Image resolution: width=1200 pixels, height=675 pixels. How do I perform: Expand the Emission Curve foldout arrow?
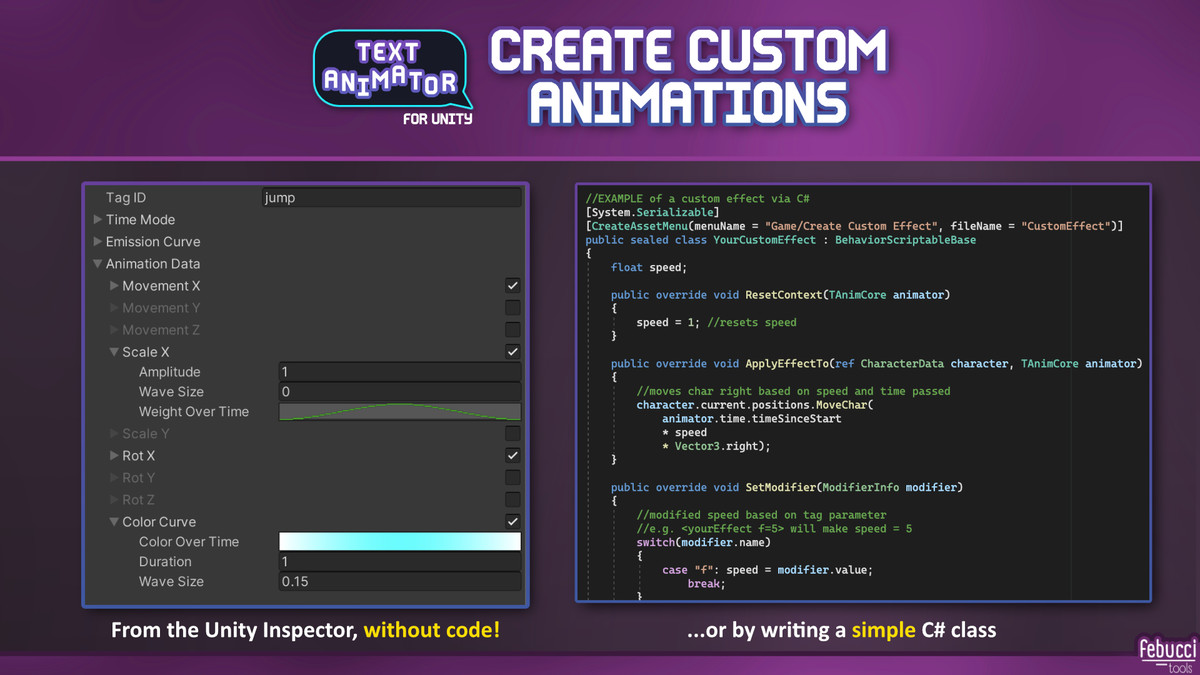pos(98,242)
